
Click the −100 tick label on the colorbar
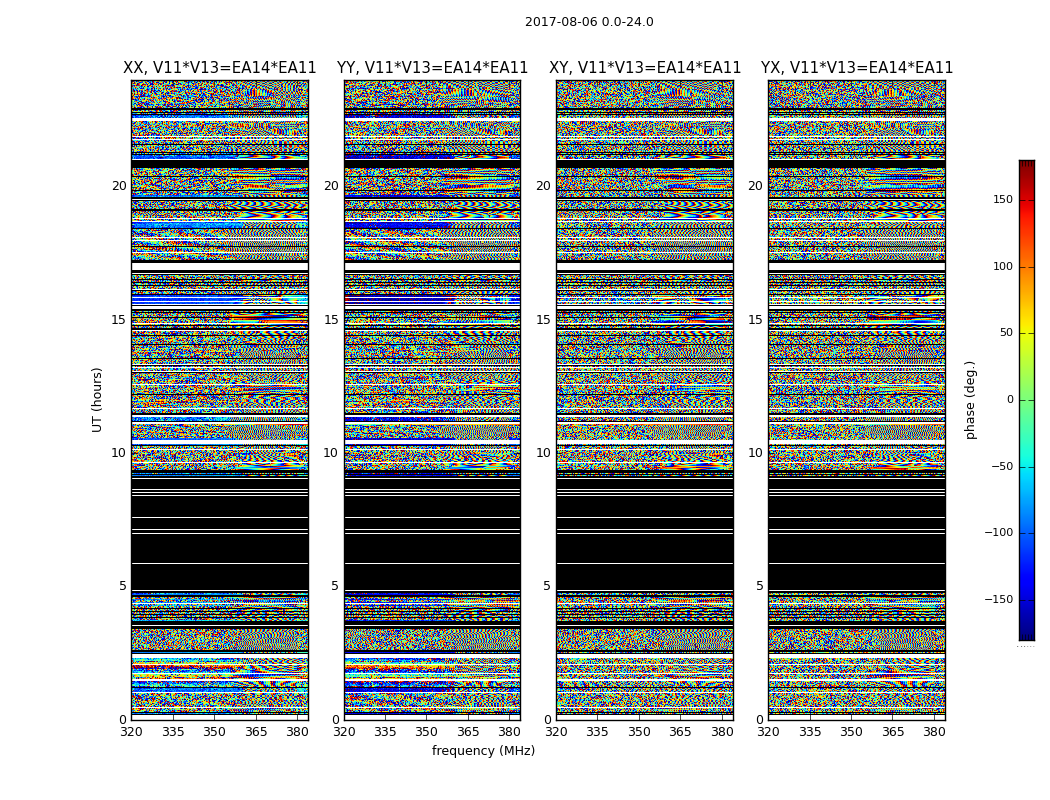pyautogui.click(x=998, y=533)
